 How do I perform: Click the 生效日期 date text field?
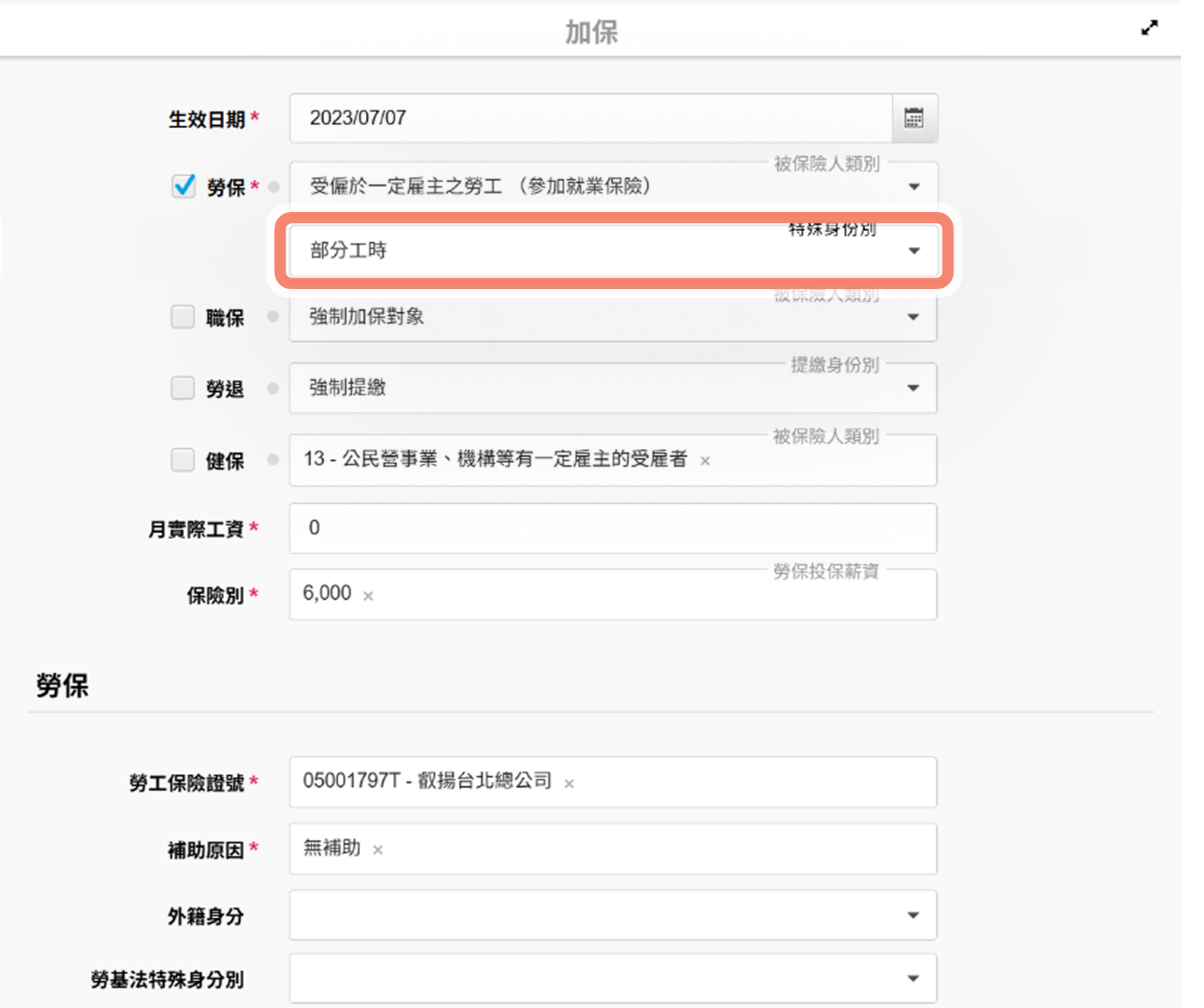pos(591,118)
